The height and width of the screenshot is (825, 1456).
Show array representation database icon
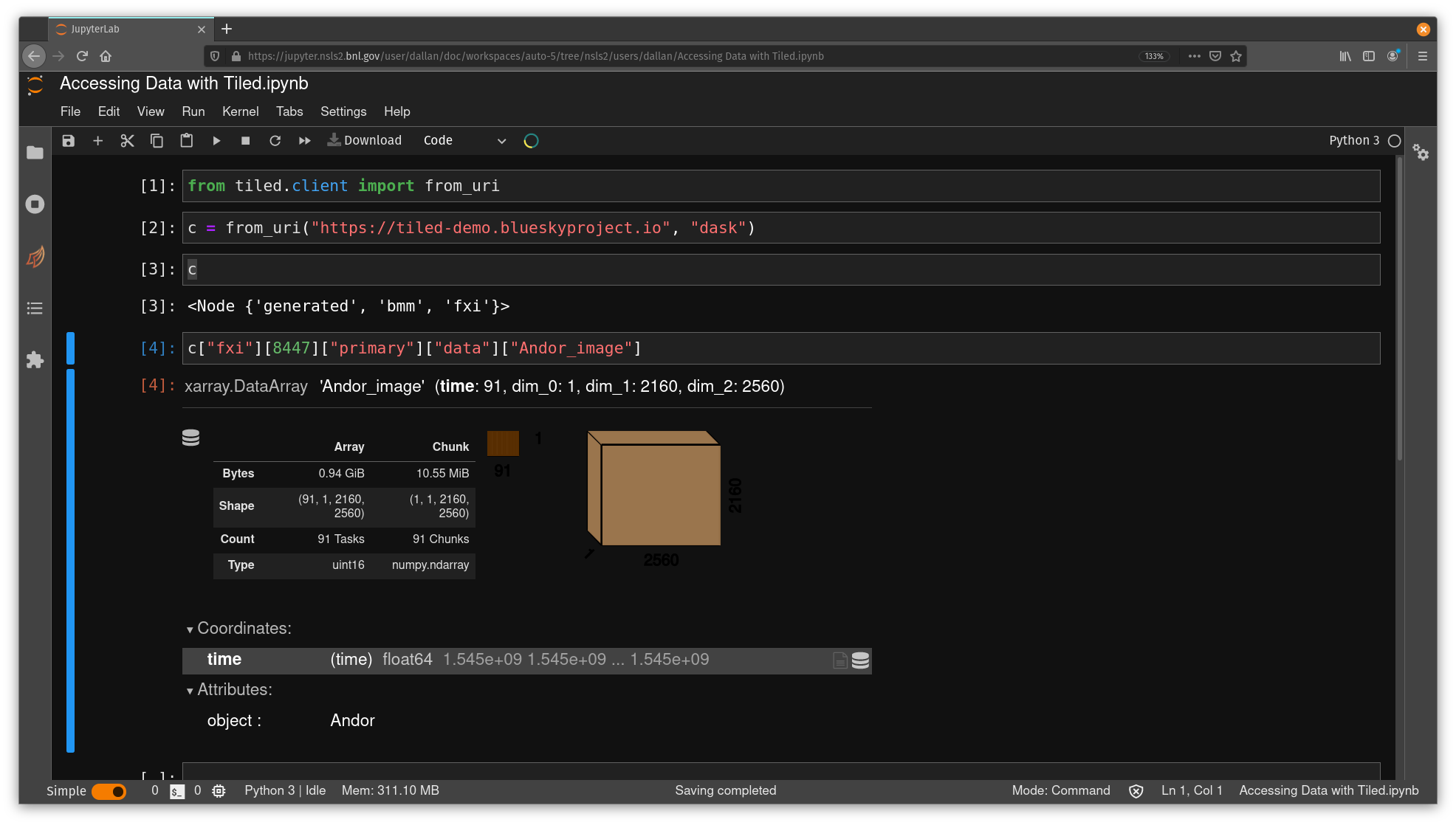[x=190, y=438]
